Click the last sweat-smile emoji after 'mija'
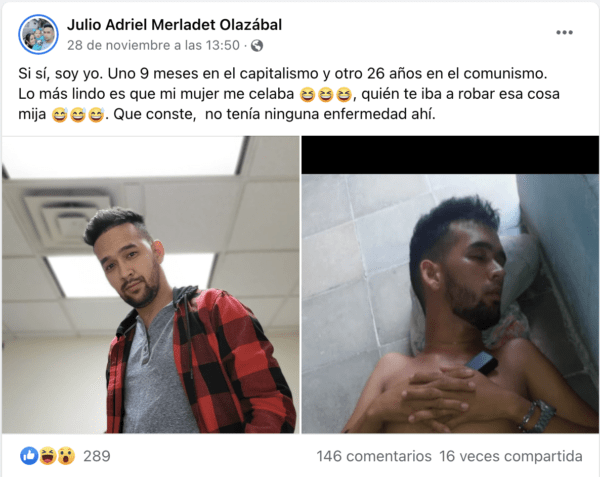 click(96, 115)
